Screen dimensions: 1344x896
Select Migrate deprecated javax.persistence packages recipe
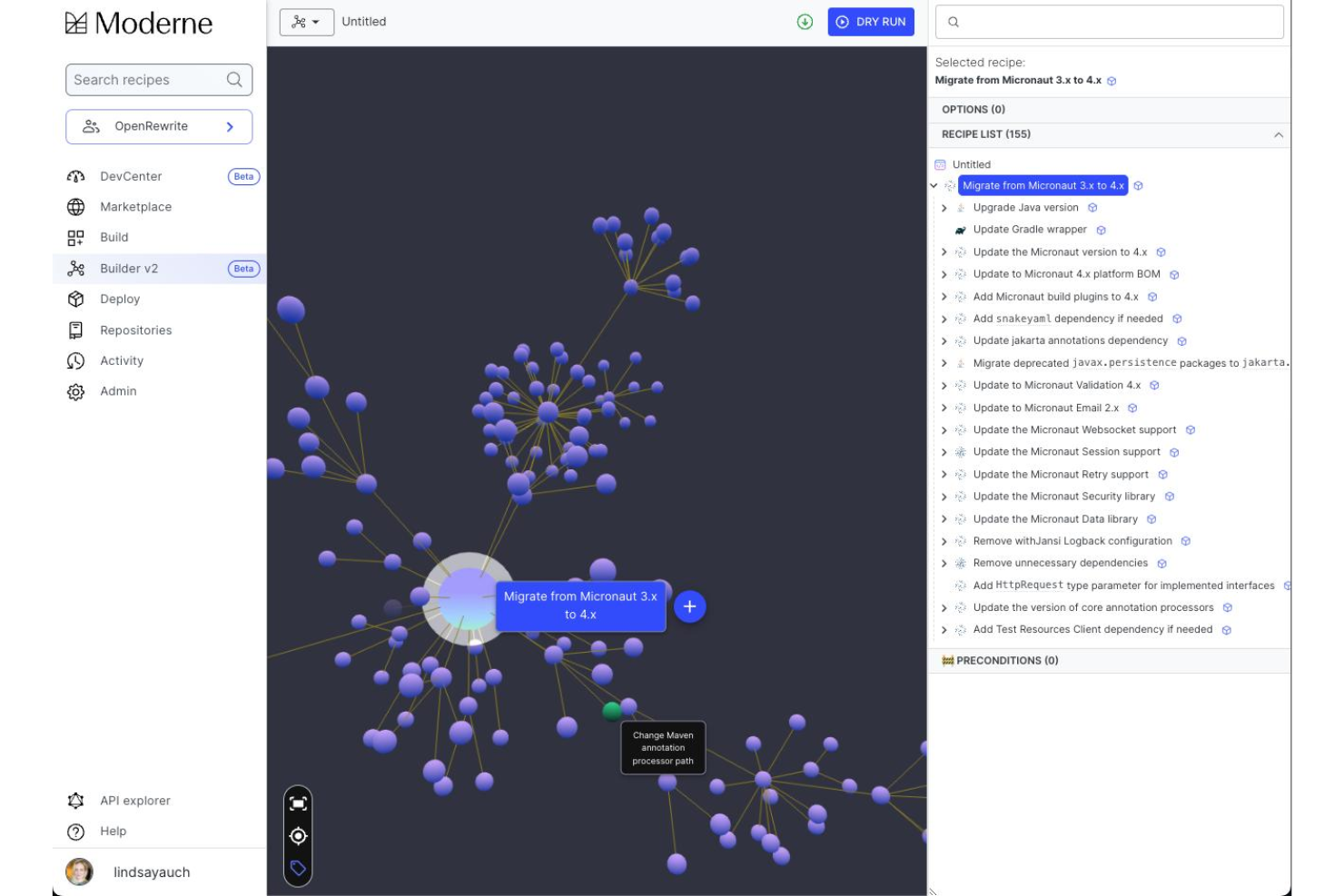tap(1131, 363)
